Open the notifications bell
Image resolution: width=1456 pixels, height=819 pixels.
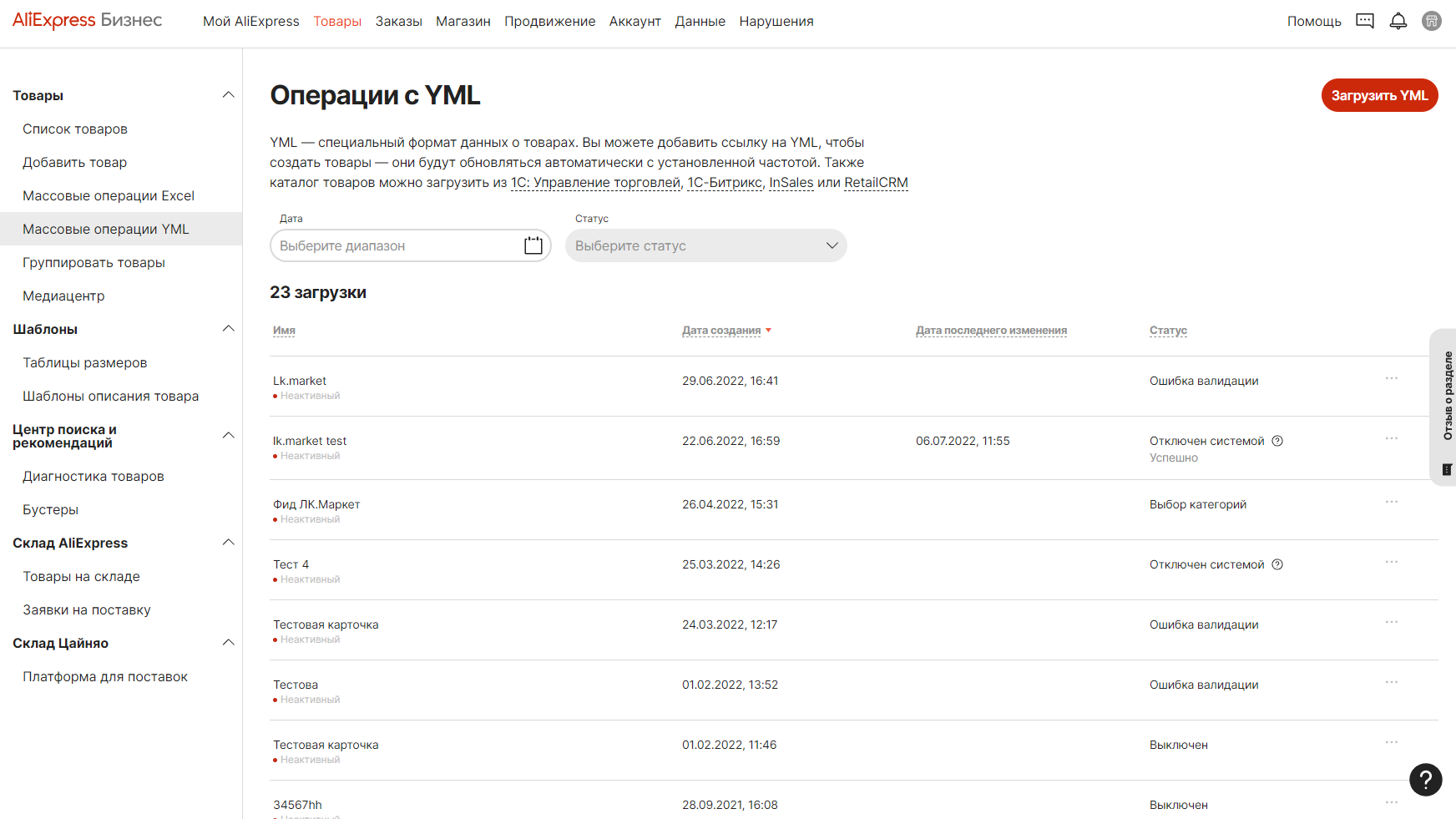(1398, 21)
